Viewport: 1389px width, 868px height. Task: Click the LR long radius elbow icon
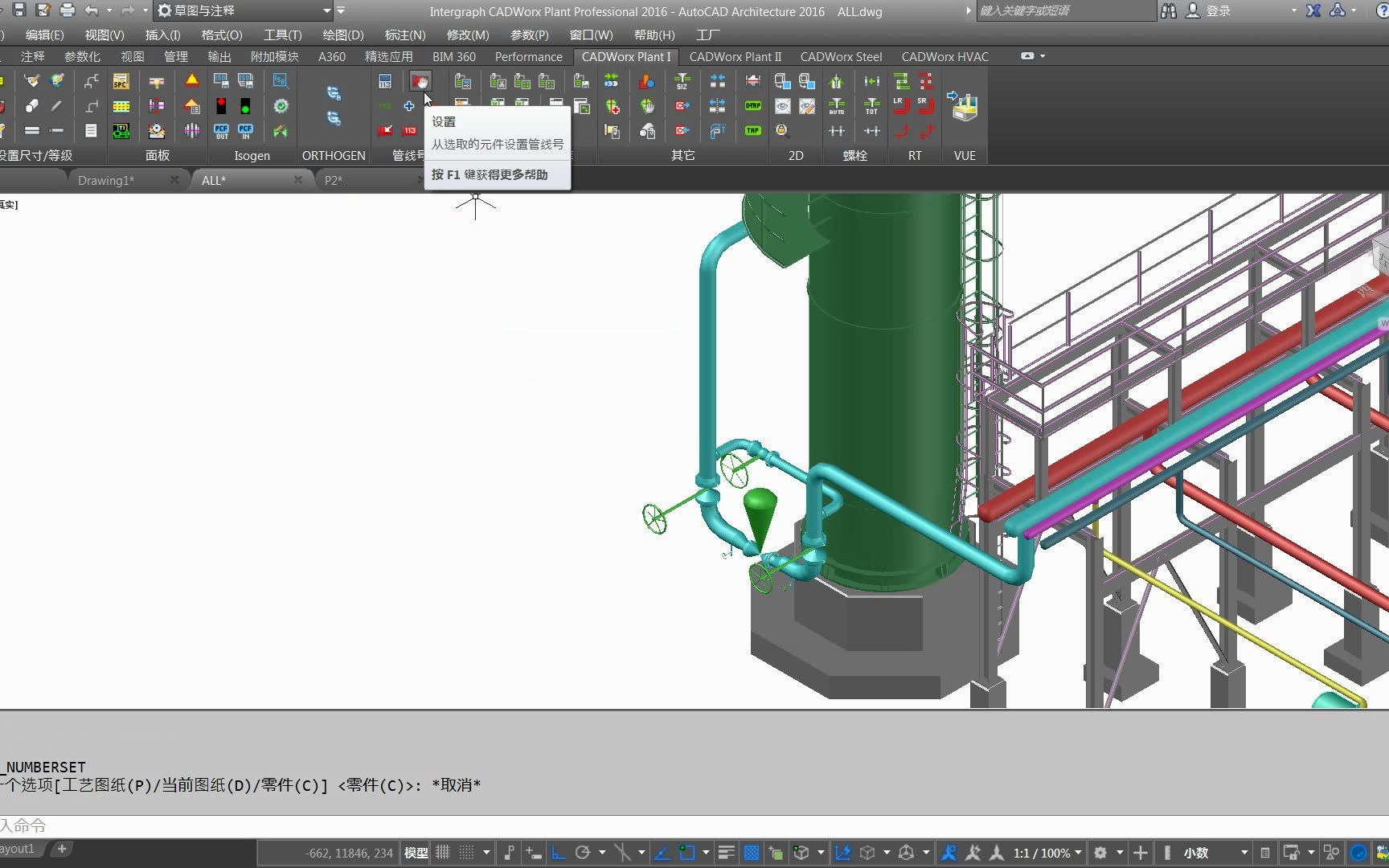tap(900, 105)
